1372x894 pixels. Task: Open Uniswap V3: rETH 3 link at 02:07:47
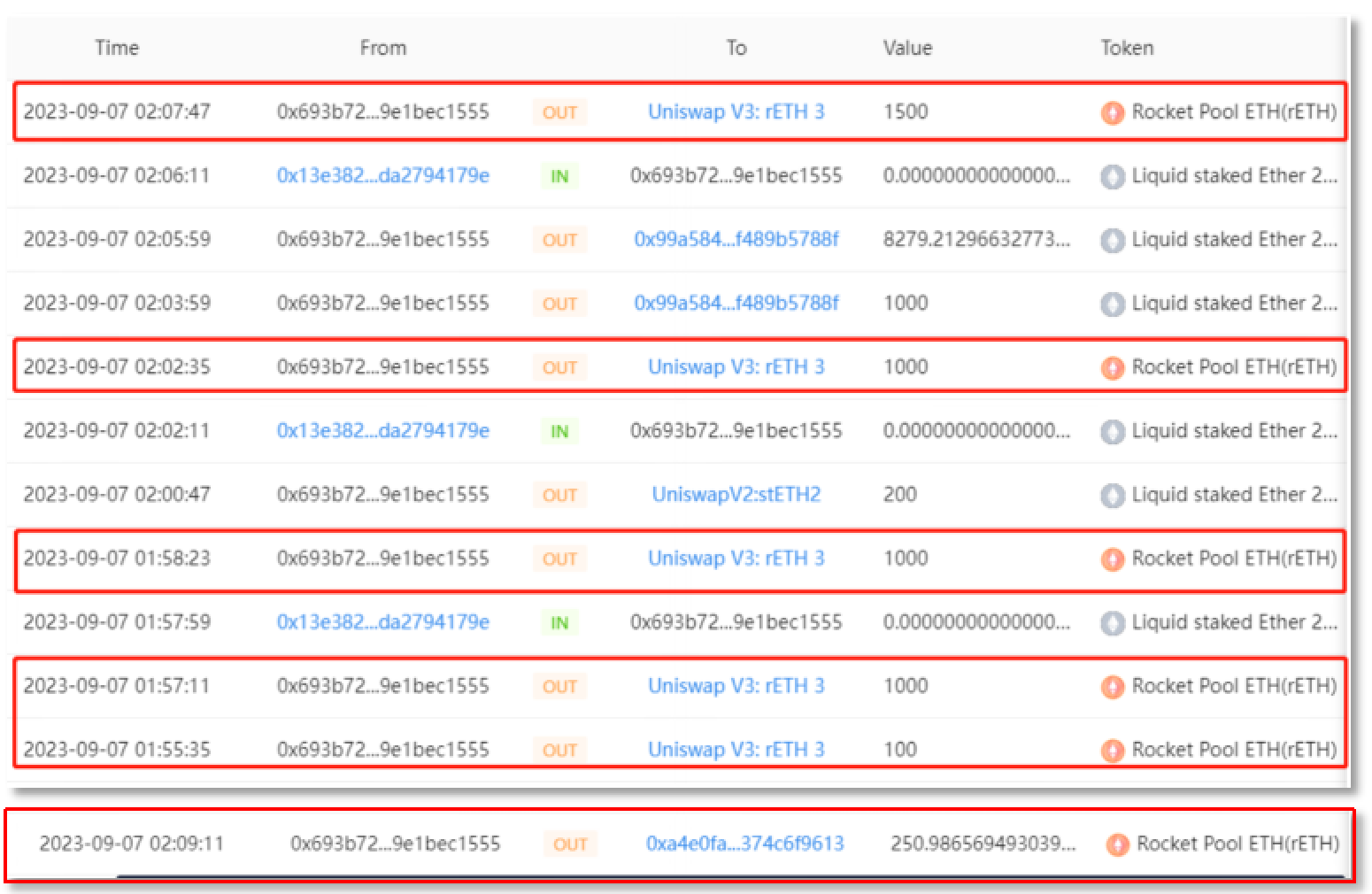coord(736,112)
